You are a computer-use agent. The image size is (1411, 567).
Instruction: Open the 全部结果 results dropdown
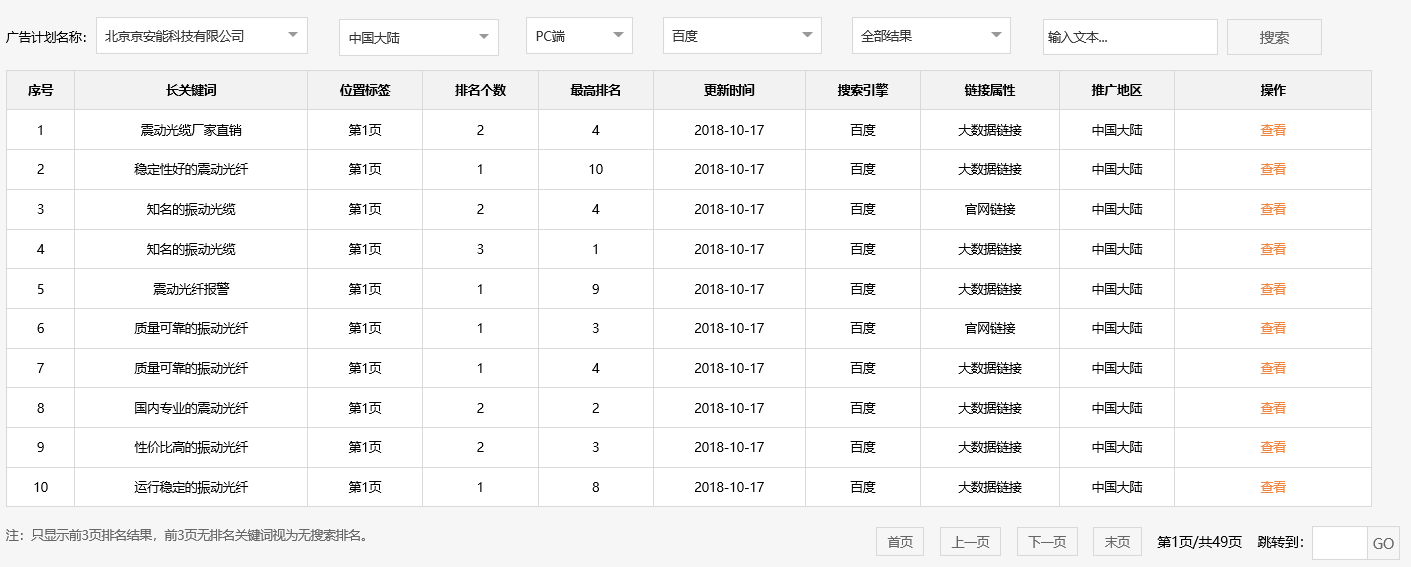tap(931, 36)
